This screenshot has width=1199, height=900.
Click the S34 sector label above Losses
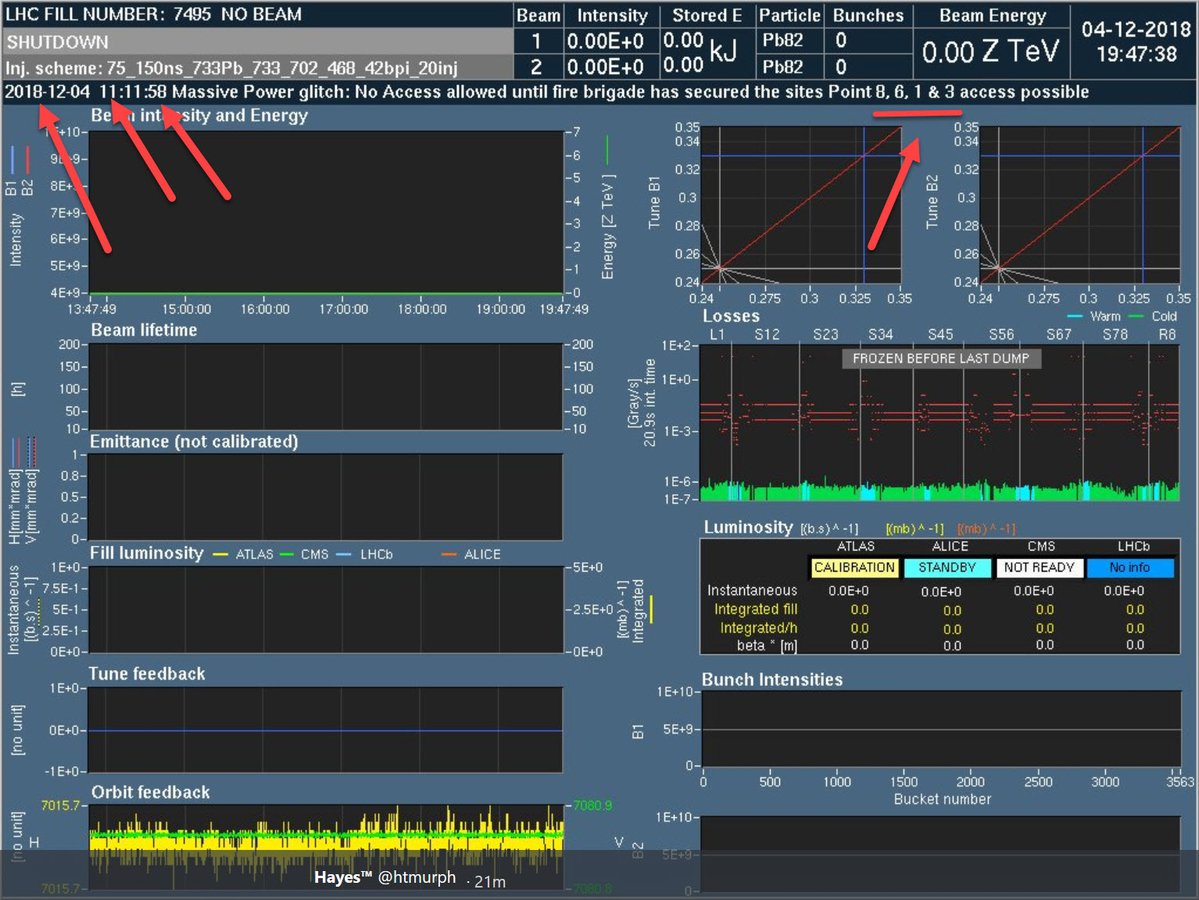pyautogui.click(x=880, y=335)
